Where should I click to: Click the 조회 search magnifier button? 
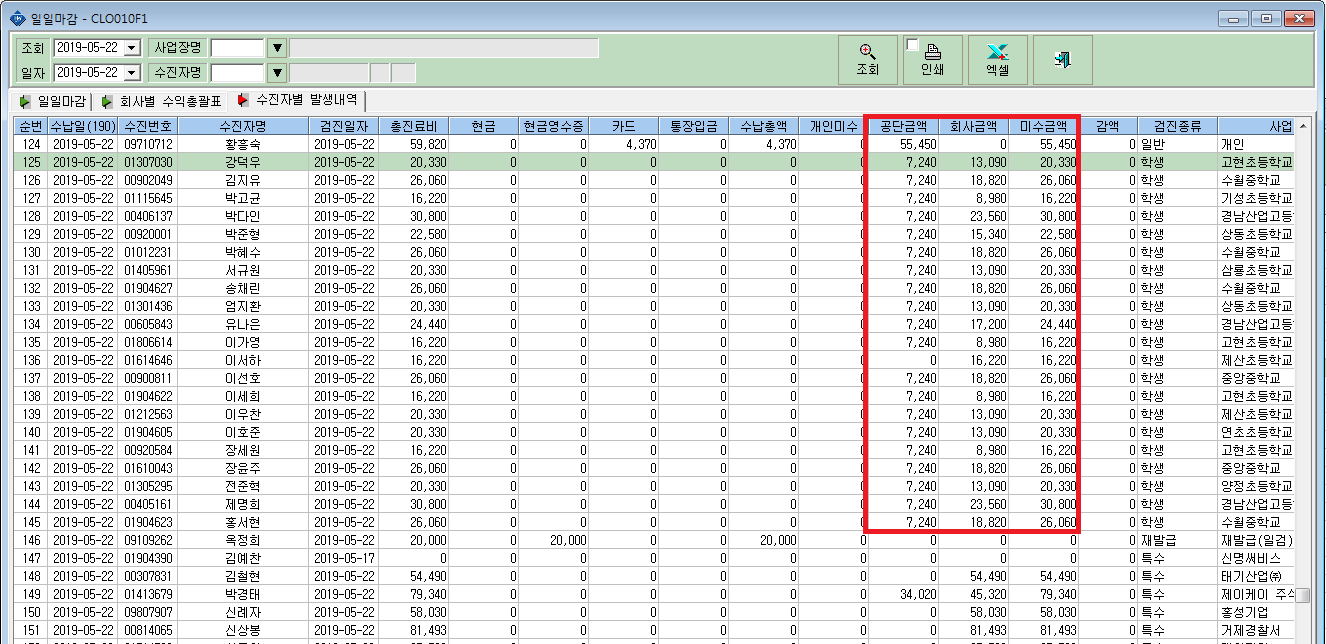[867, 60]
